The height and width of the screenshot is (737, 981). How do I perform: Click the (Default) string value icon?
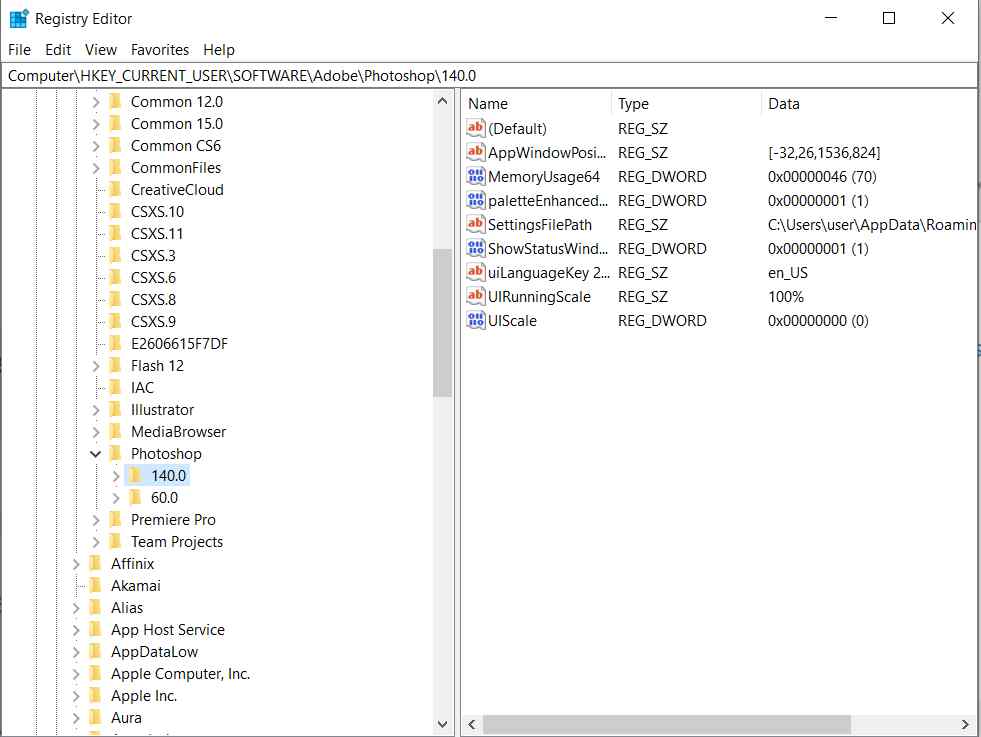[x=475, y=128]
